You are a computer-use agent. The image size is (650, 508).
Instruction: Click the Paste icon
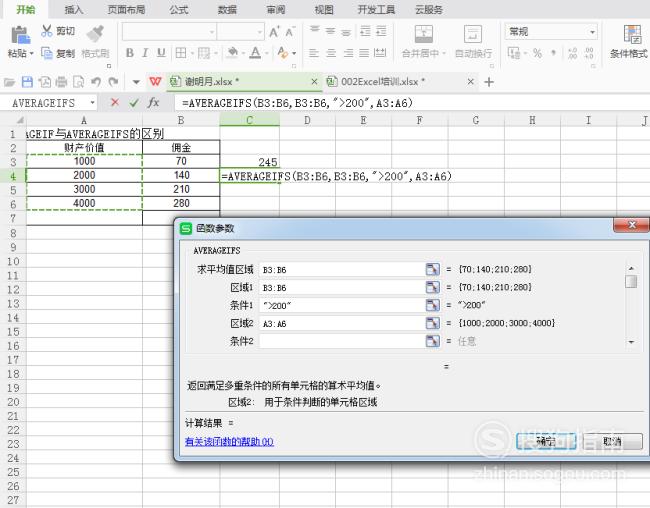pyautogui.click(x=20, y=35)
